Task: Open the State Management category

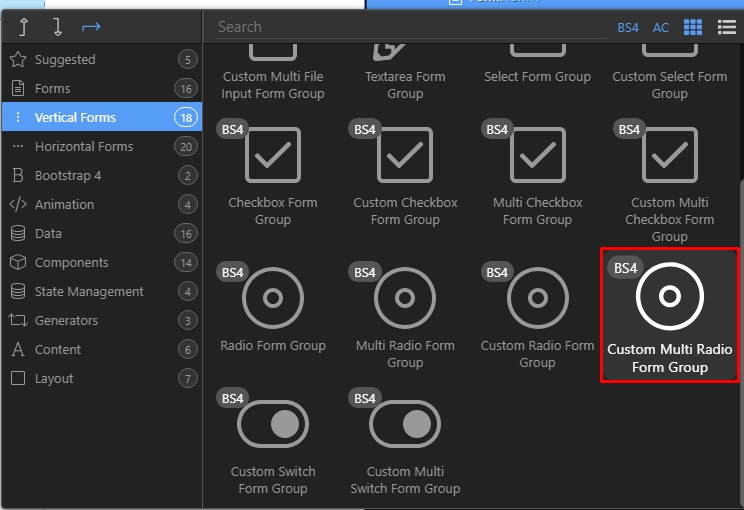Action: tap(89, 292)
